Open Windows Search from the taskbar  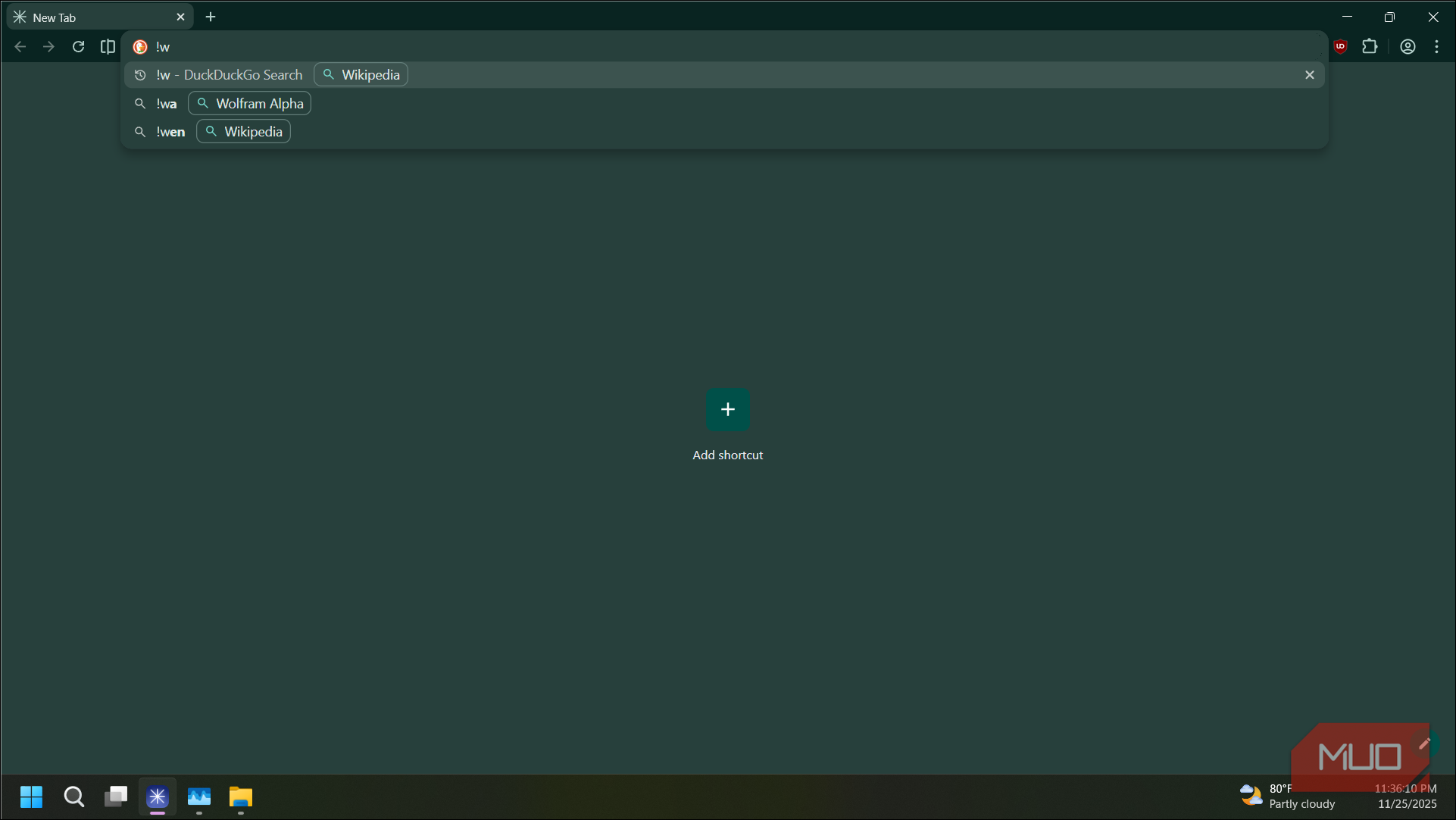coord(73,797)
